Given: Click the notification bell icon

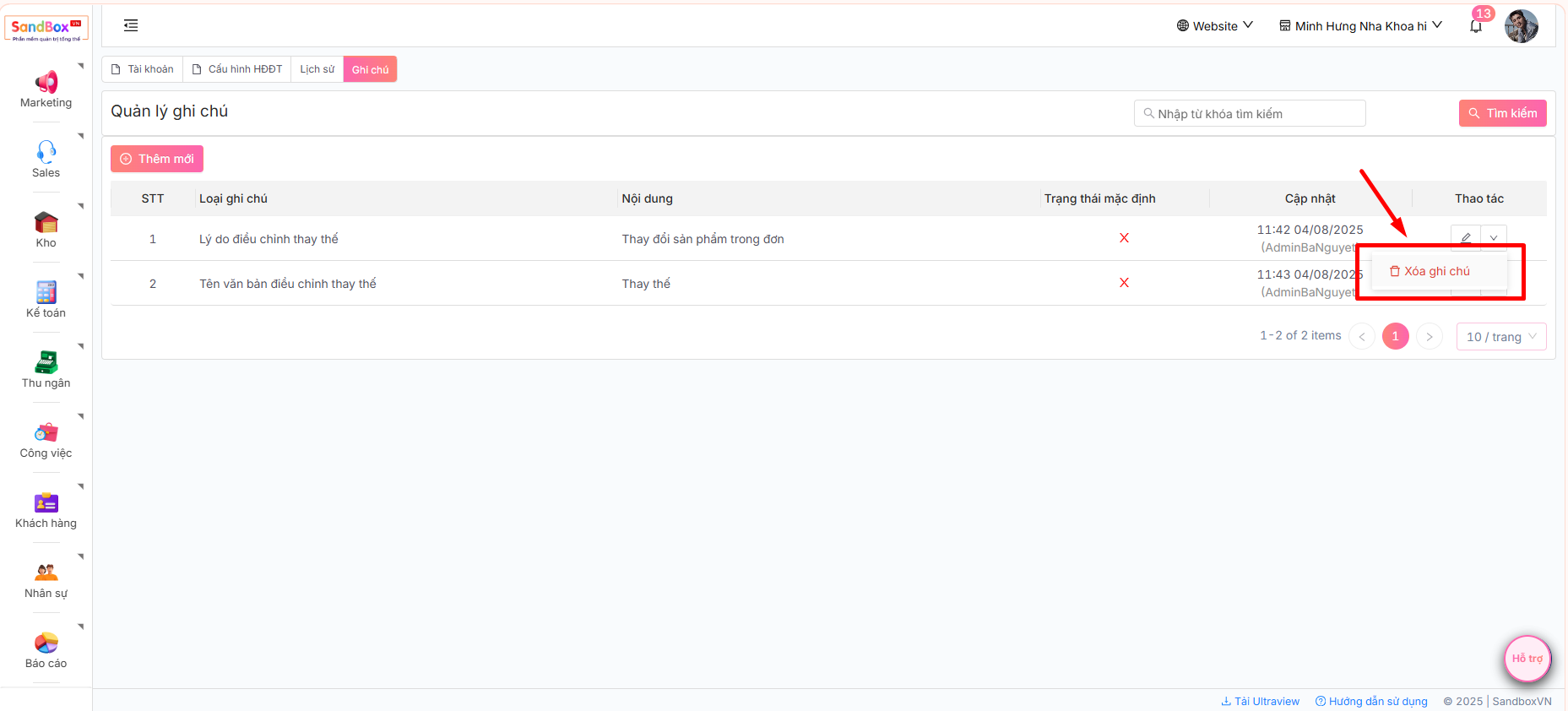Looking at the screenshot, I should (x=1475, y=26).
